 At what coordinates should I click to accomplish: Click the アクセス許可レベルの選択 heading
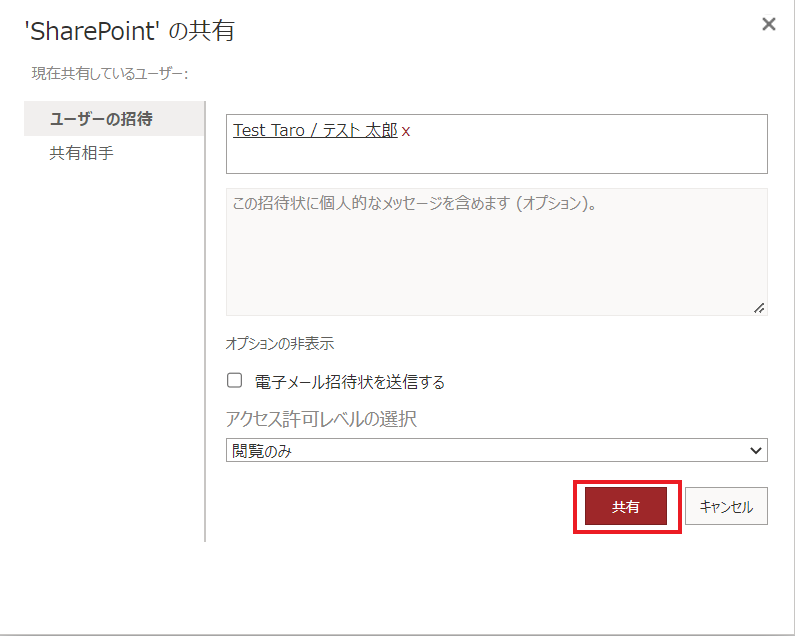click(x=321, y=419)
